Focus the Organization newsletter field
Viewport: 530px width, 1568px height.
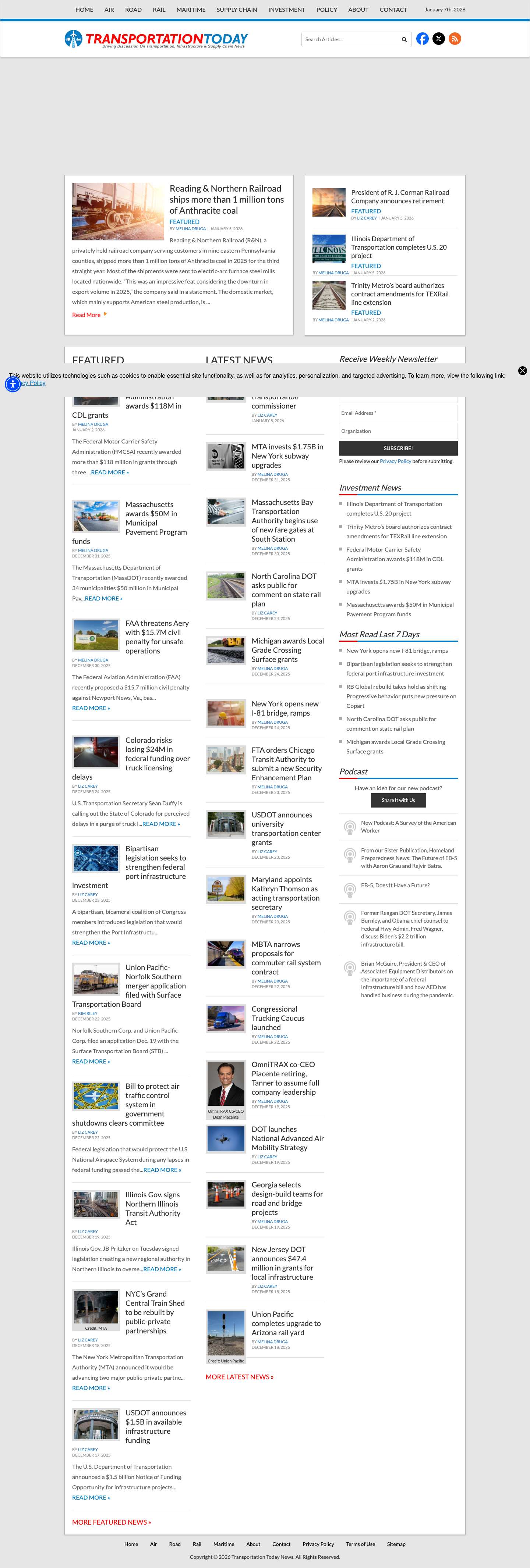pyautogui.click(x=398, y=431)
